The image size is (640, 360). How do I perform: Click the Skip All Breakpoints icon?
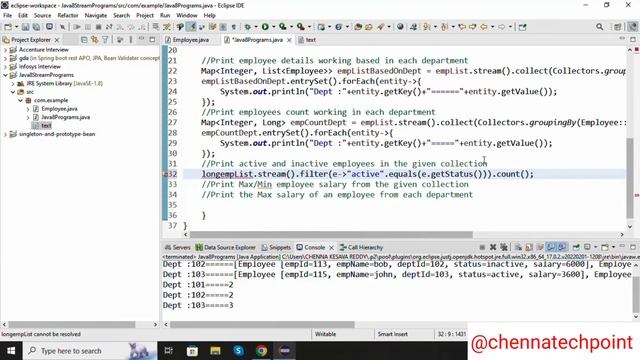(x=62, y=27)
